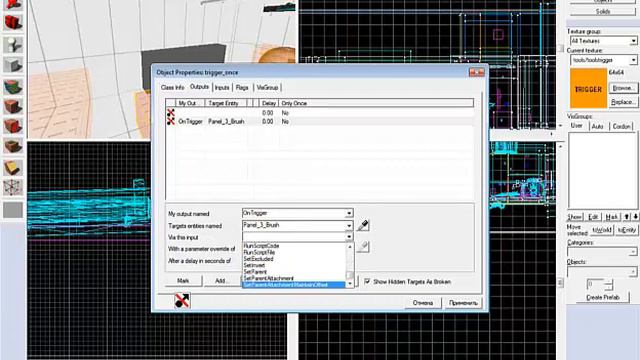
Task: Open the Objects dropdown
Action: 633,271
